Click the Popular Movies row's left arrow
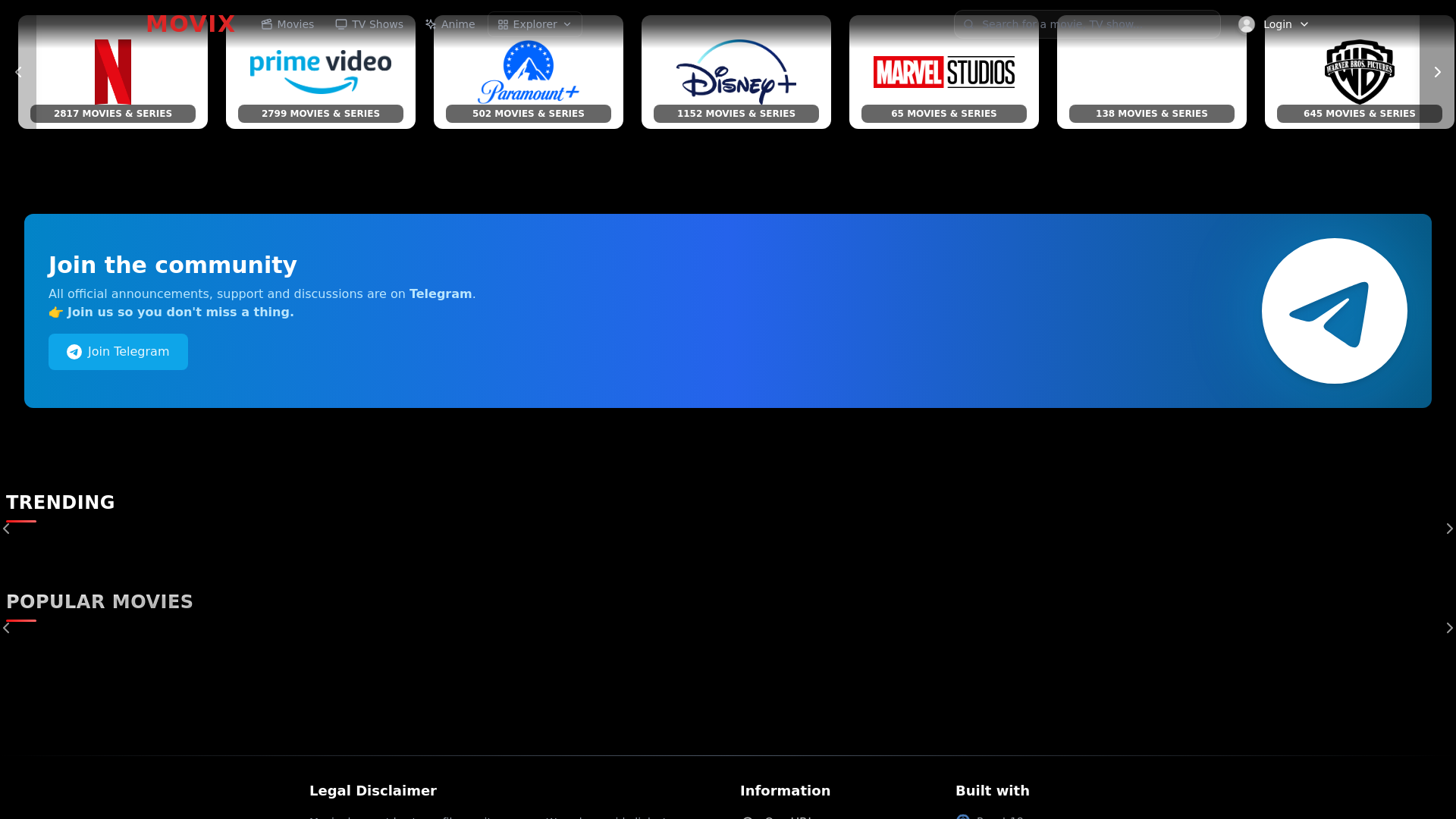Screen dimensions: 1456x819 tap(6, 628)
